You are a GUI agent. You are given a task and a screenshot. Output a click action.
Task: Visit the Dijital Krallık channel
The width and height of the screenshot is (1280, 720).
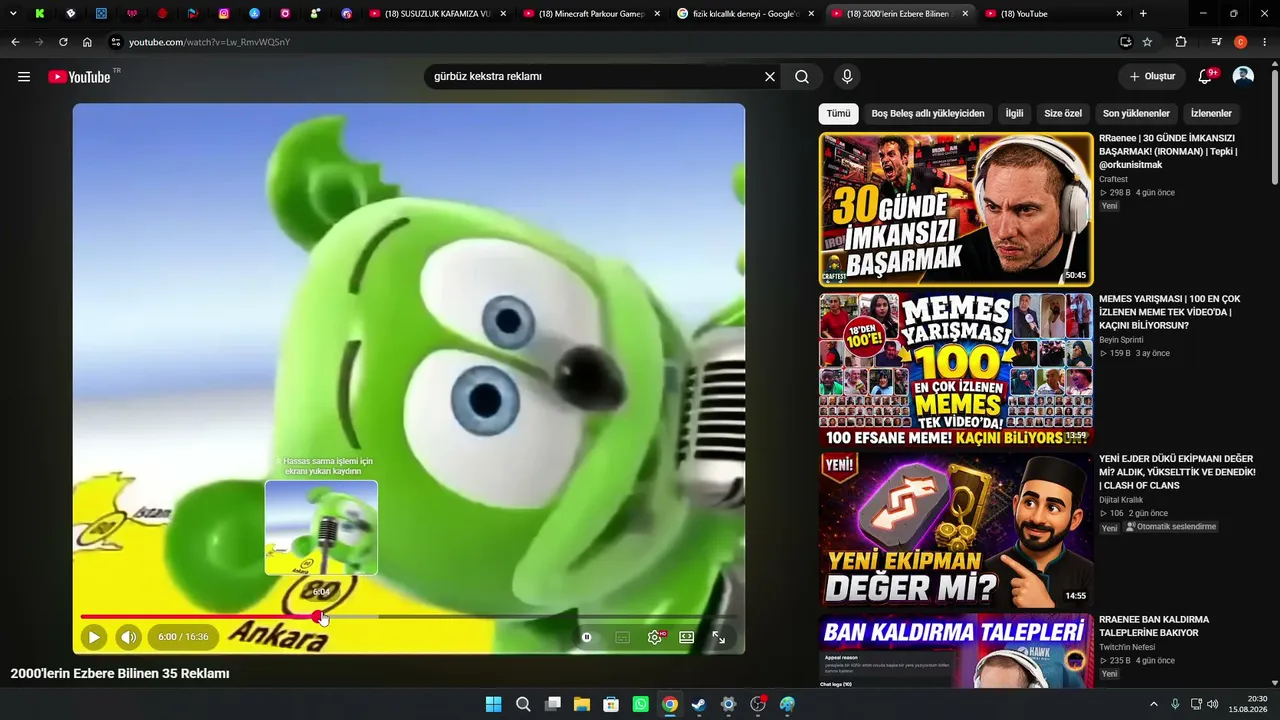(1121, 500)
